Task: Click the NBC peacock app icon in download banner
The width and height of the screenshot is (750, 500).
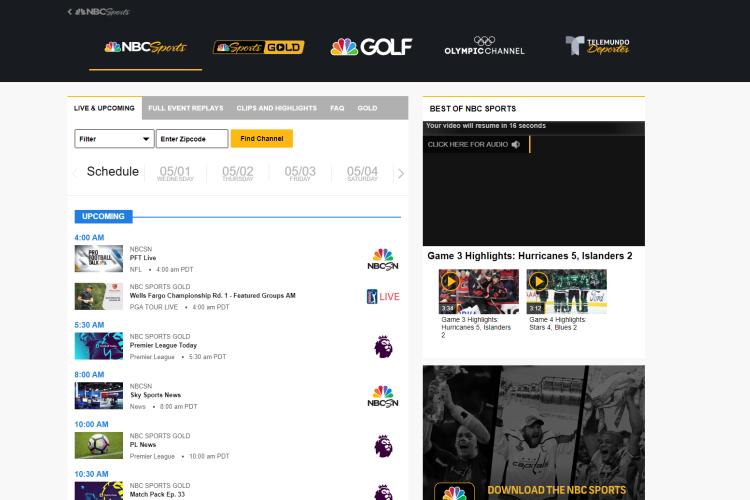Action: coord(454,491)
